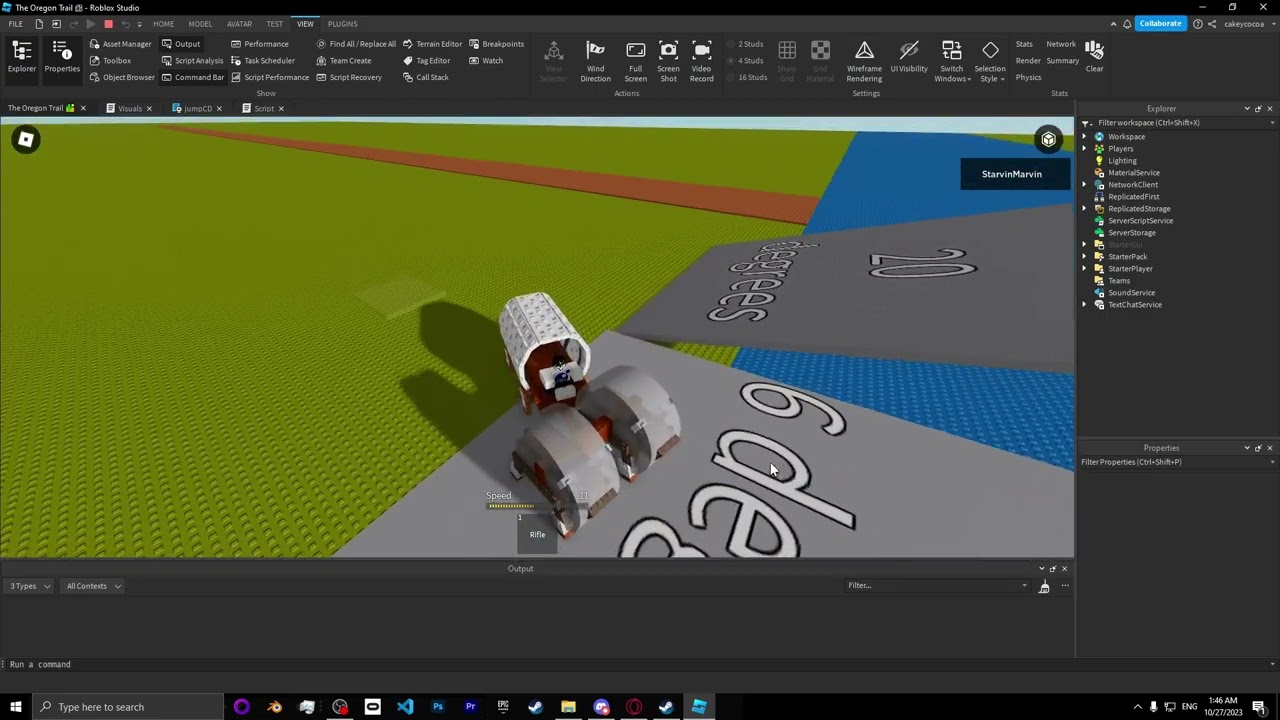
Task: Open the Performance panel
Action: (x=259, y=44)
